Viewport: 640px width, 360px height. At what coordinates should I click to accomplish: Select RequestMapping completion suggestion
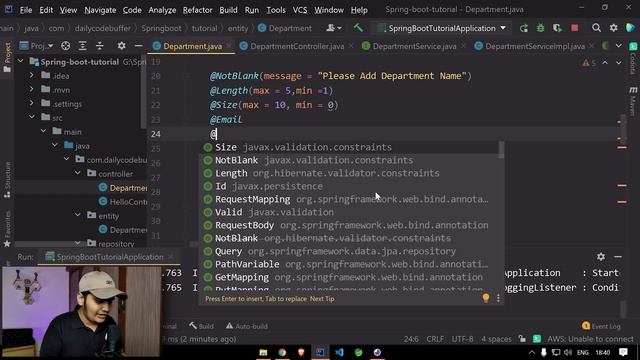pyautogui.click(x=350, y=199)
